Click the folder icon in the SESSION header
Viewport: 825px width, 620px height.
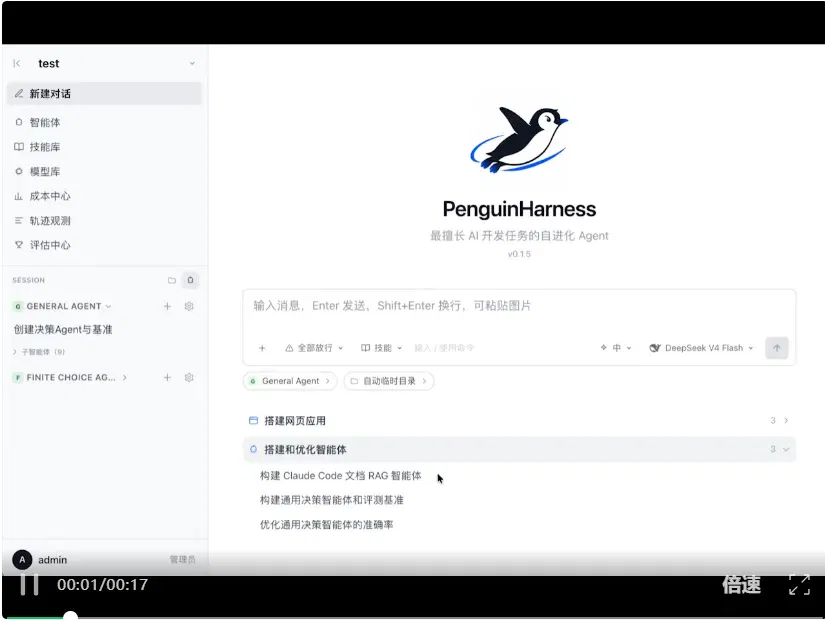click(172, 281)
